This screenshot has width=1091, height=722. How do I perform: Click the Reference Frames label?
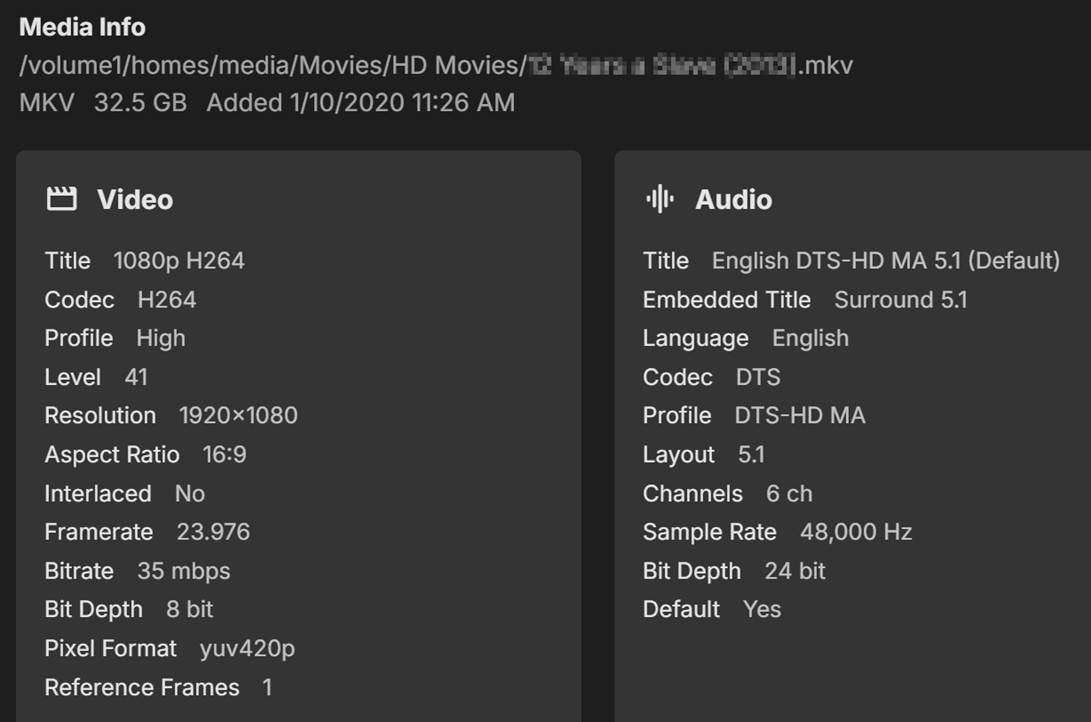142,688
